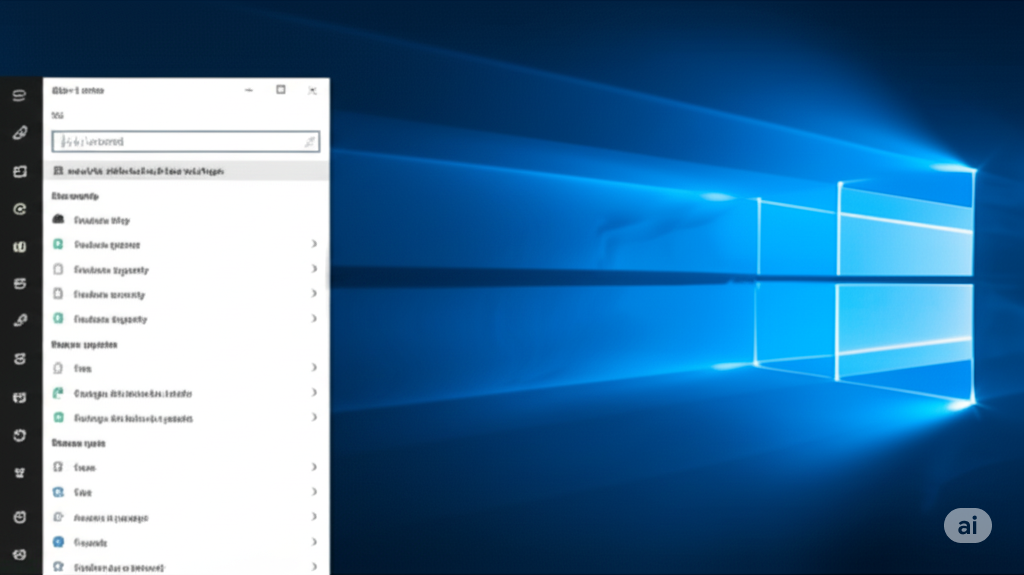Click the fourth sidebar icon from top, circular C-shape
Image resolution: width=1024 pixels, height=575 pixels.
[20, 209]
